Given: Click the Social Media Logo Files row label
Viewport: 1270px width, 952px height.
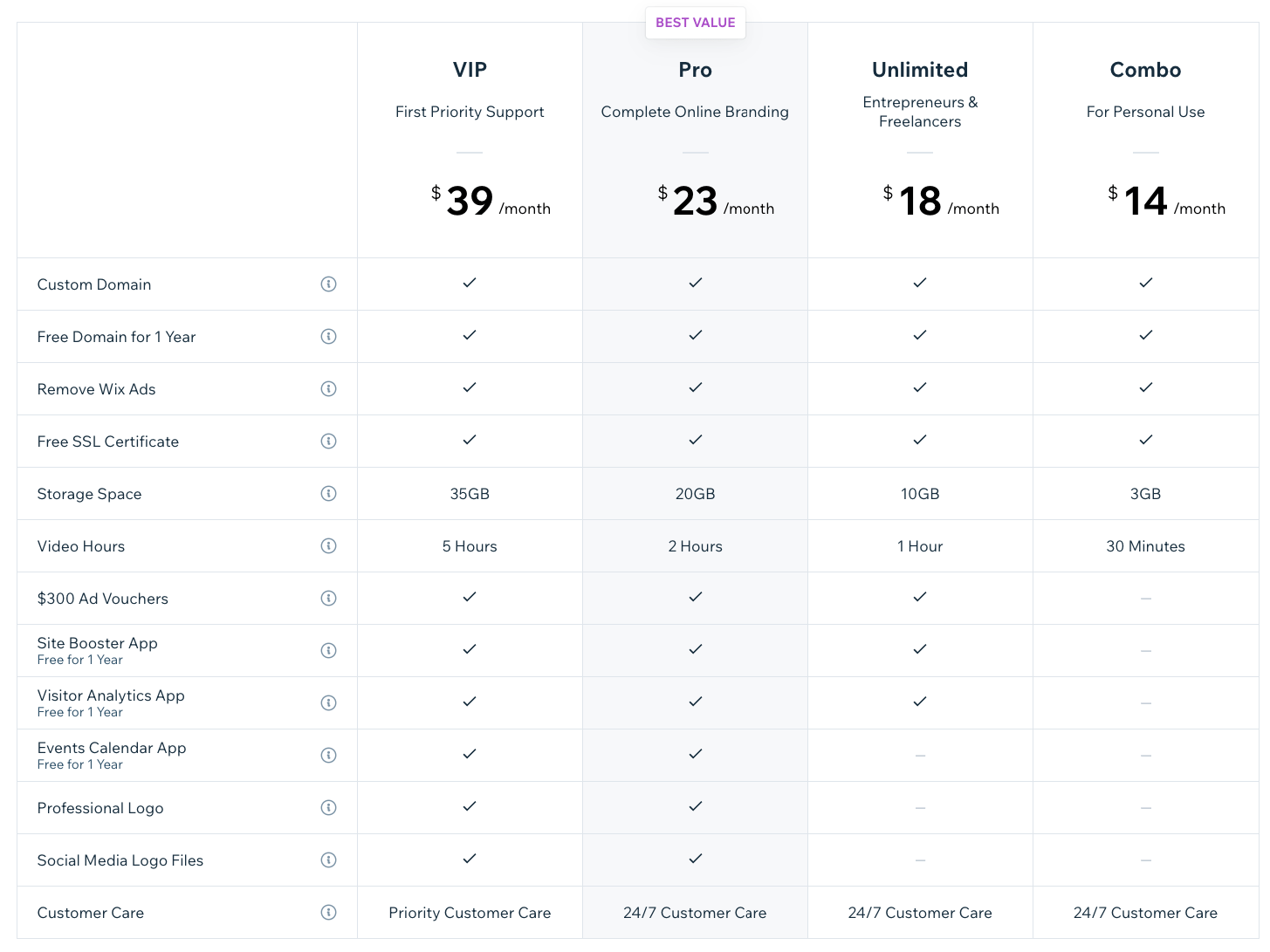Looking at the screenshot, I should point(120,860).
